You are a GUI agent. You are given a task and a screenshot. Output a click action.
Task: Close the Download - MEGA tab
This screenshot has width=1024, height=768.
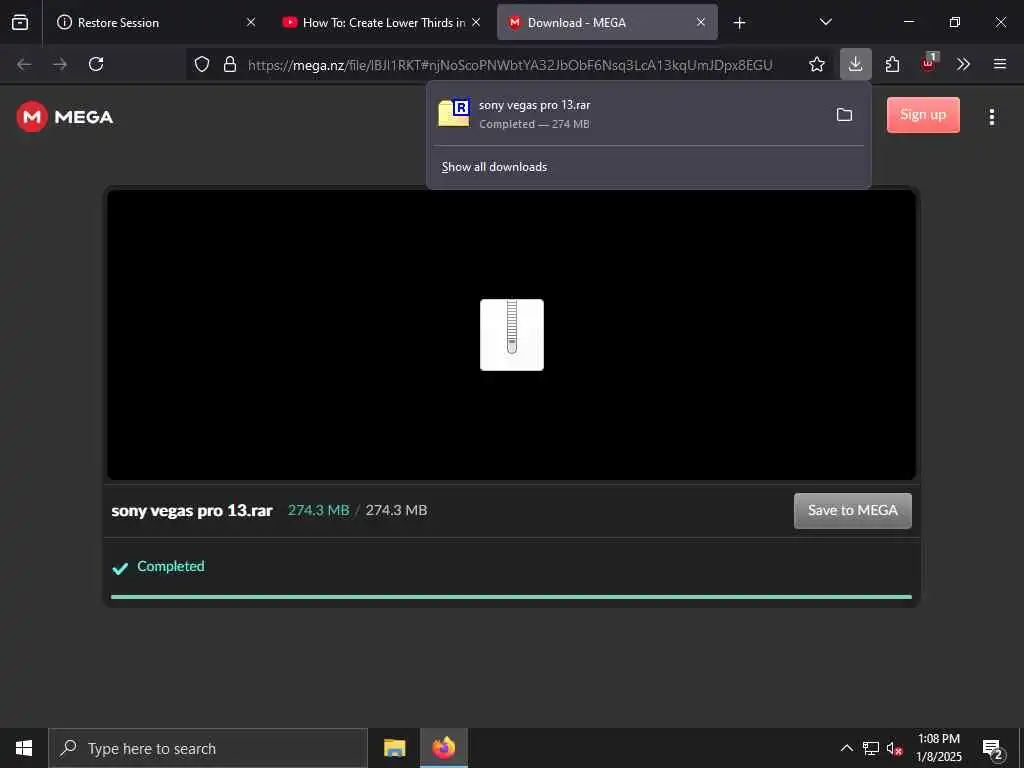click(701, 22)
